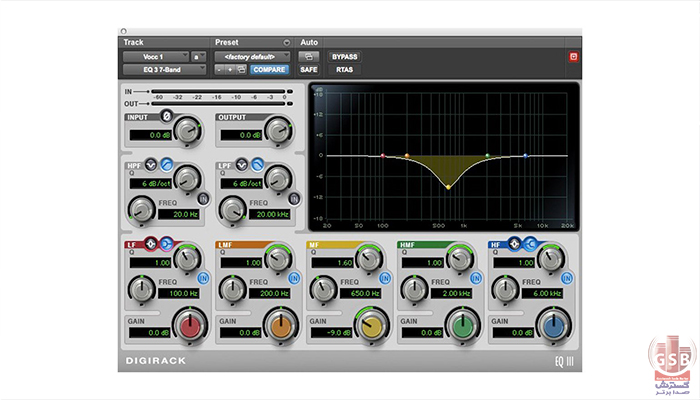This screenshot has width=700, height=400.
Task: Select the LF band peak filter icon
Action: tap(151, 243)
